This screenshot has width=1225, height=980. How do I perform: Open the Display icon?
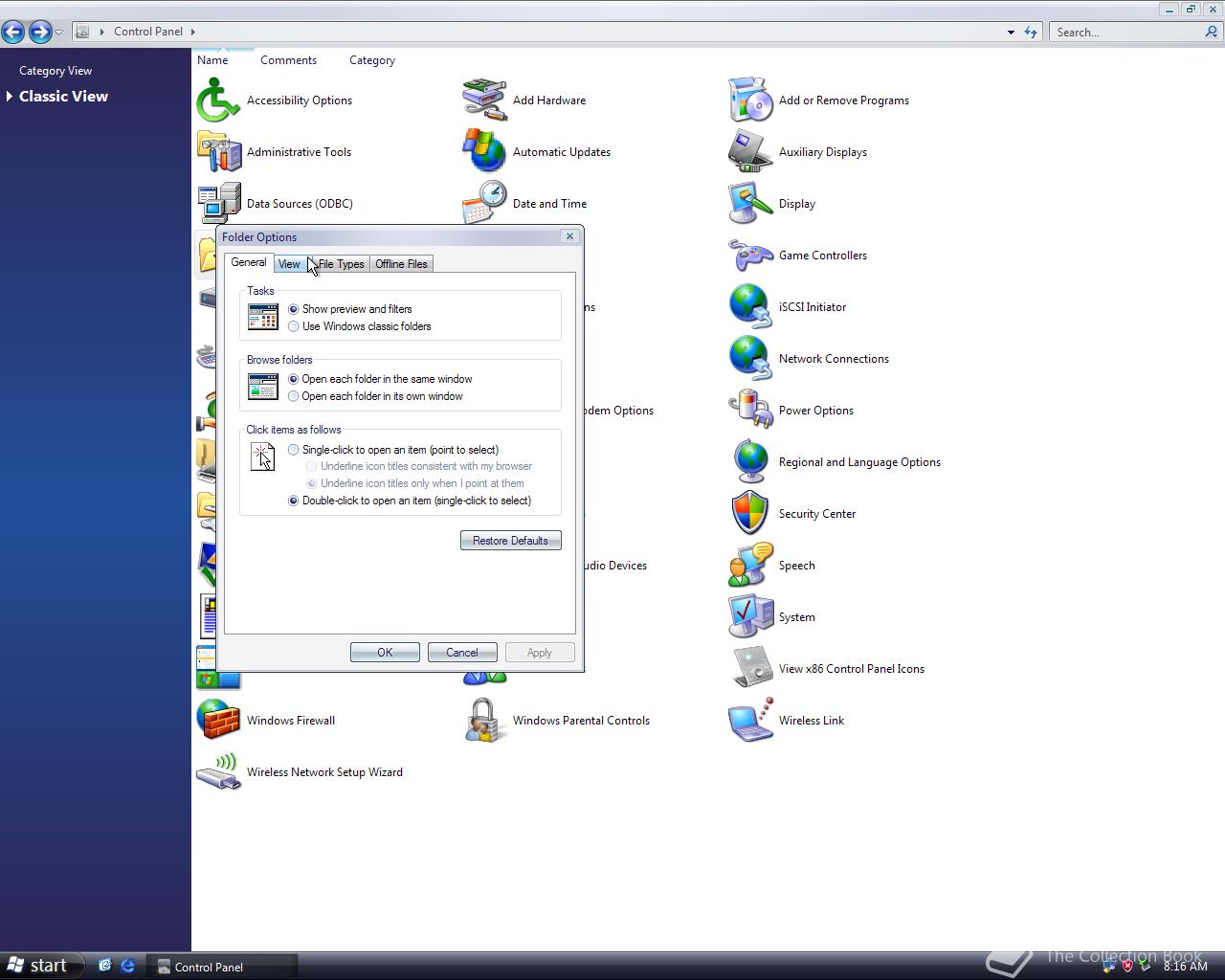[x=750, y=204]
